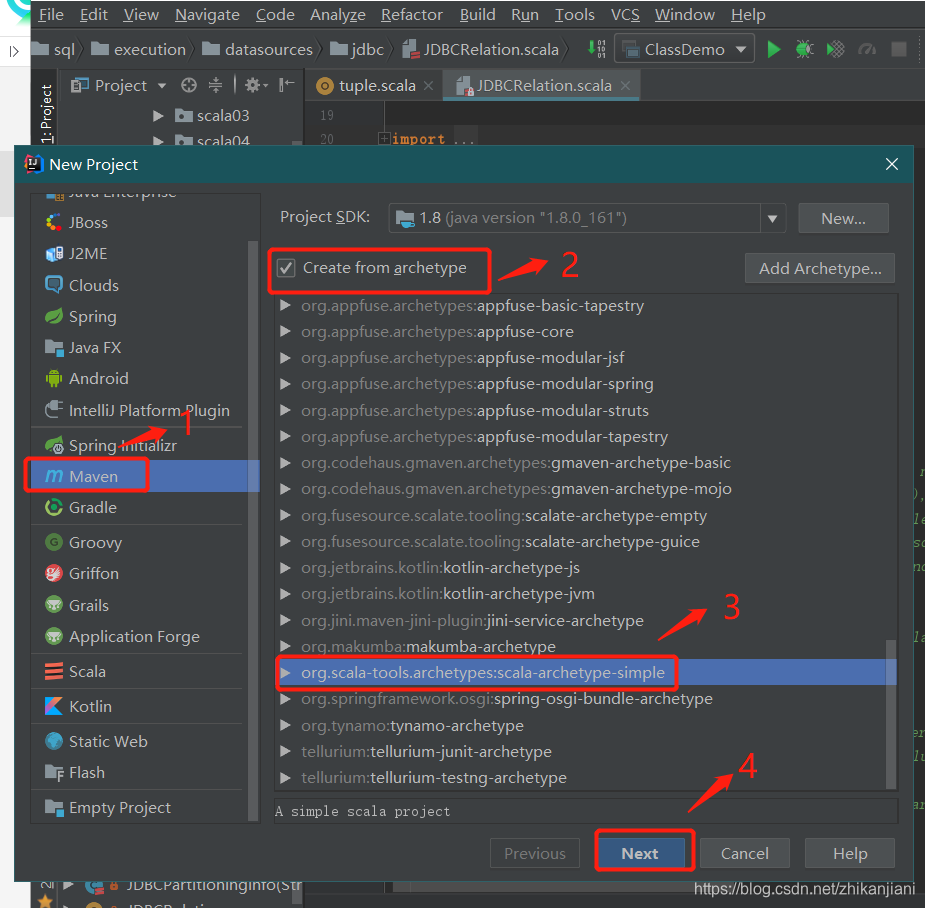The width and height of the screenshot is (925, 908).
Task: Expand scala03 folder in Project tree
Action: click(x=158, y=116)
